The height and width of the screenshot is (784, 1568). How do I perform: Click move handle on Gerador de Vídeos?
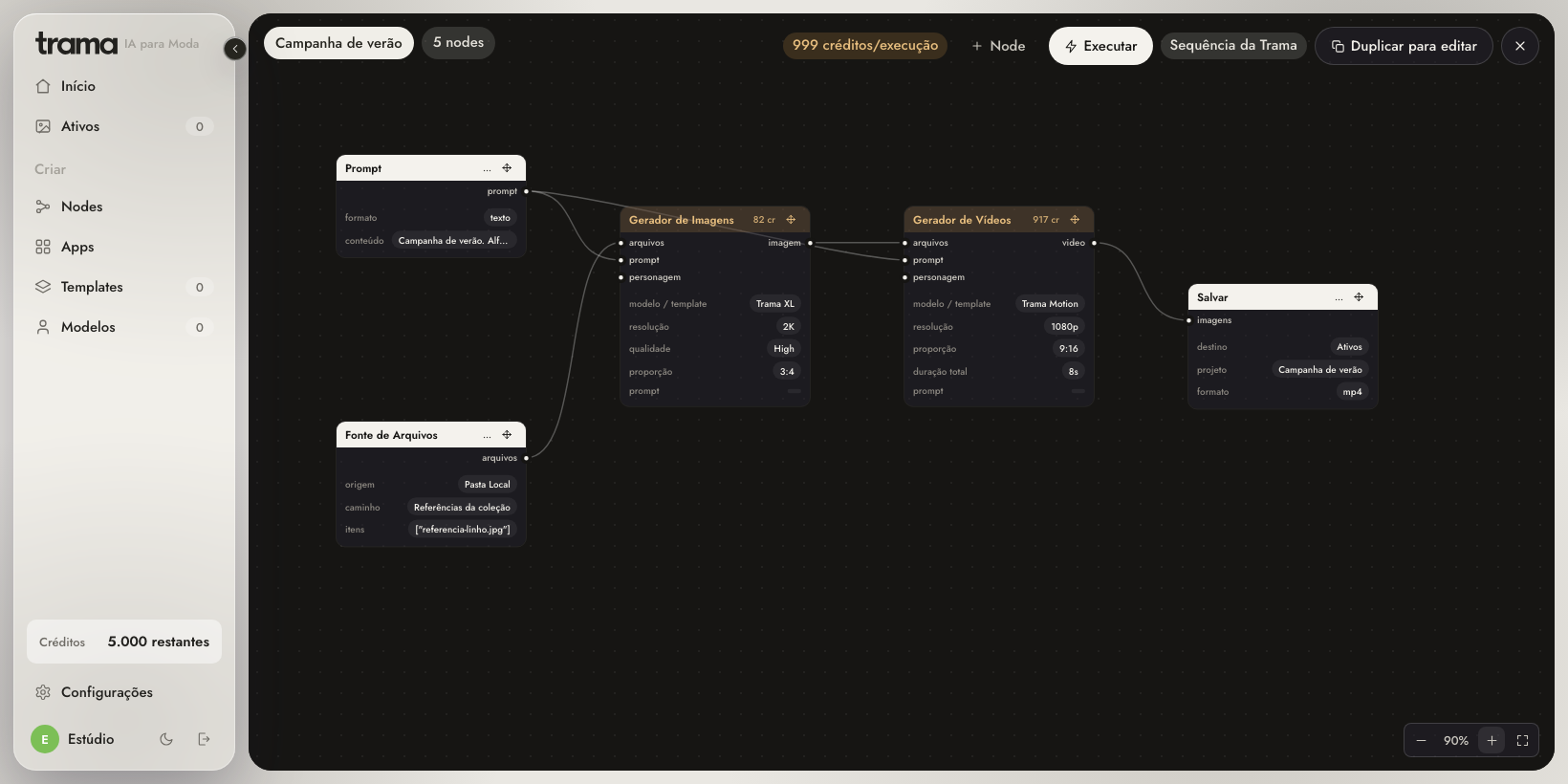coord(1075,220)
